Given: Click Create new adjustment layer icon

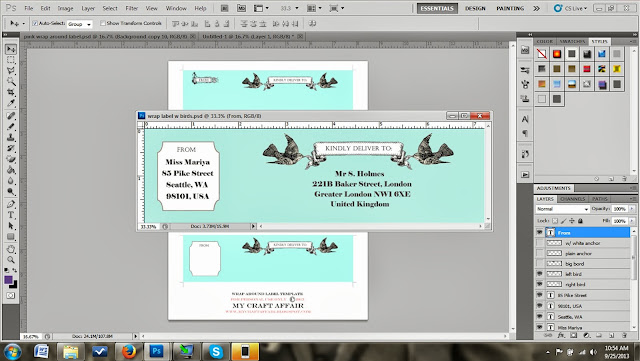Looking at the screenshot, I should (587, 335).
